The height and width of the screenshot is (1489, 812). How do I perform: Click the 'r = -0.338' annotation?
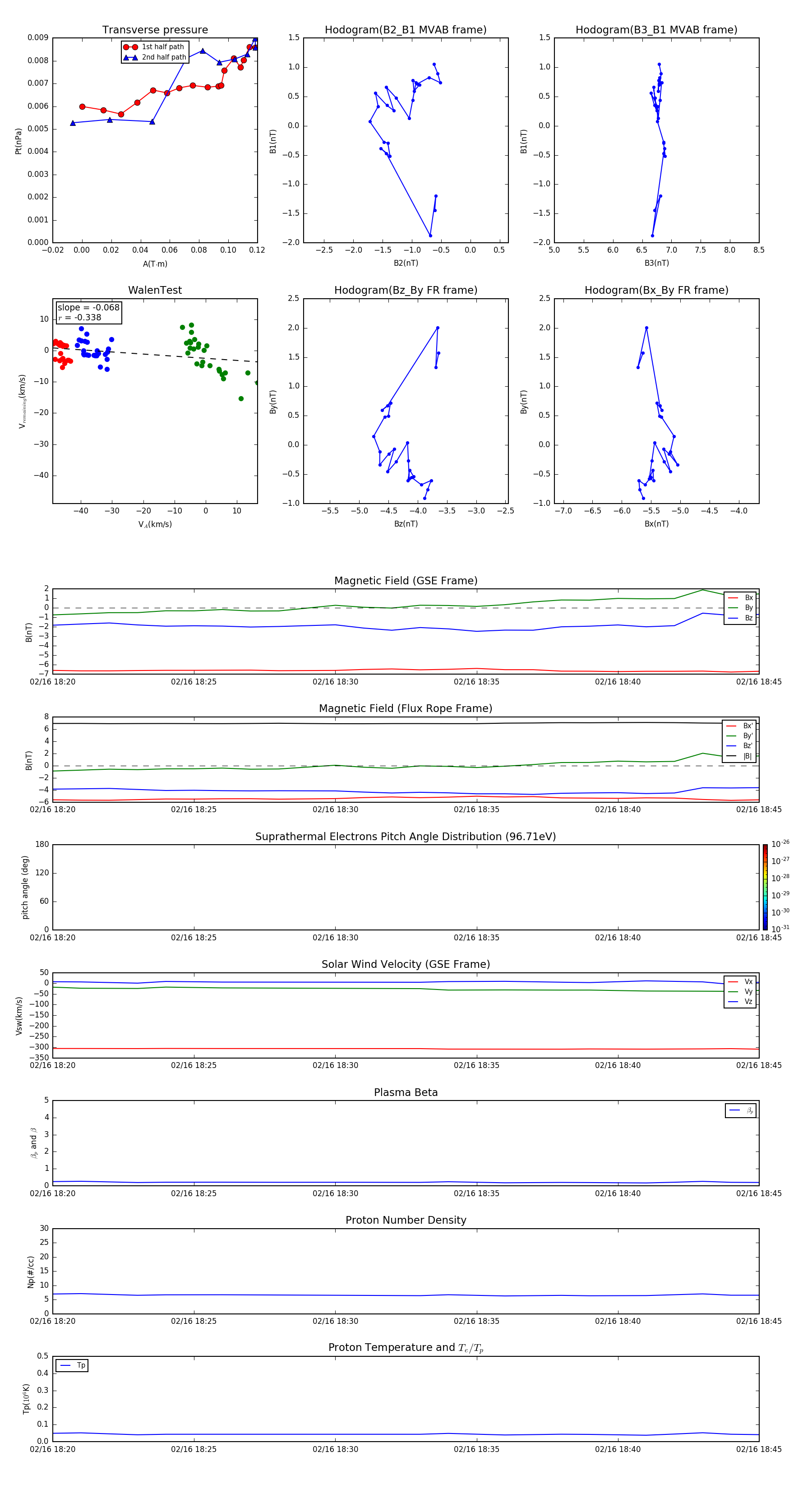[80, 317]
